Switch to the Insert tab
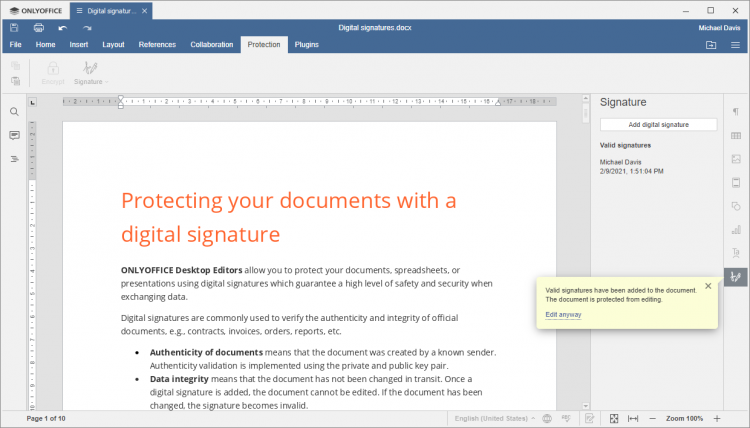The width and height of the screenshot is (750, 428). tap(79, 44)
